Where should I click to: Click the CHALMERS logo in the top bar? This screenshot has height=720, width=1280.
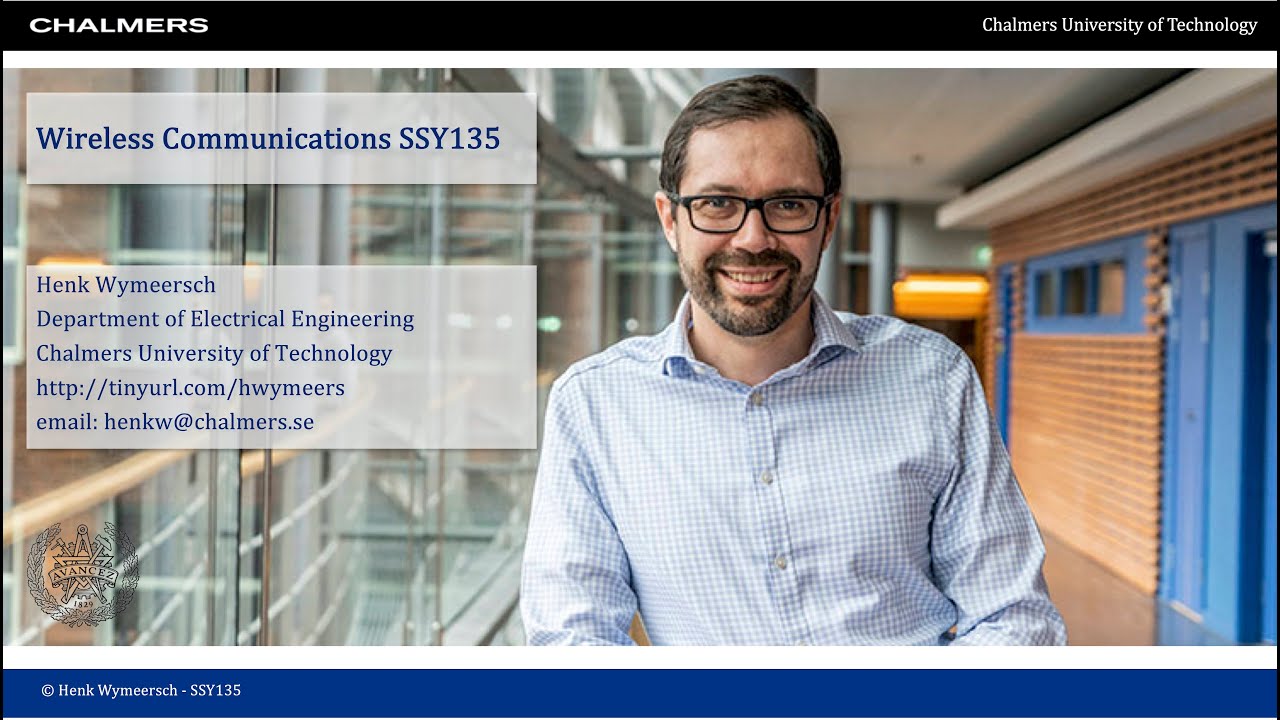click(x=119, y=25)
